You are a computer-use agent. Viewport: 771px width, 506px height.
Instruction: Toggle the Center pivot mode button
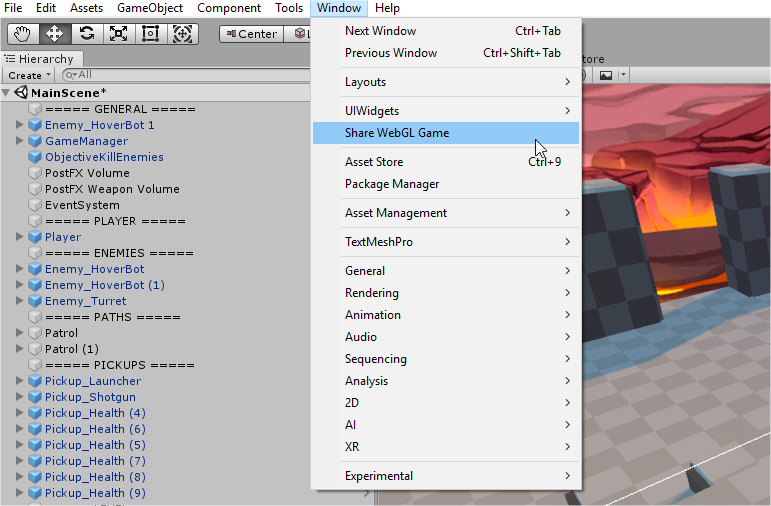tap(249, 34)
